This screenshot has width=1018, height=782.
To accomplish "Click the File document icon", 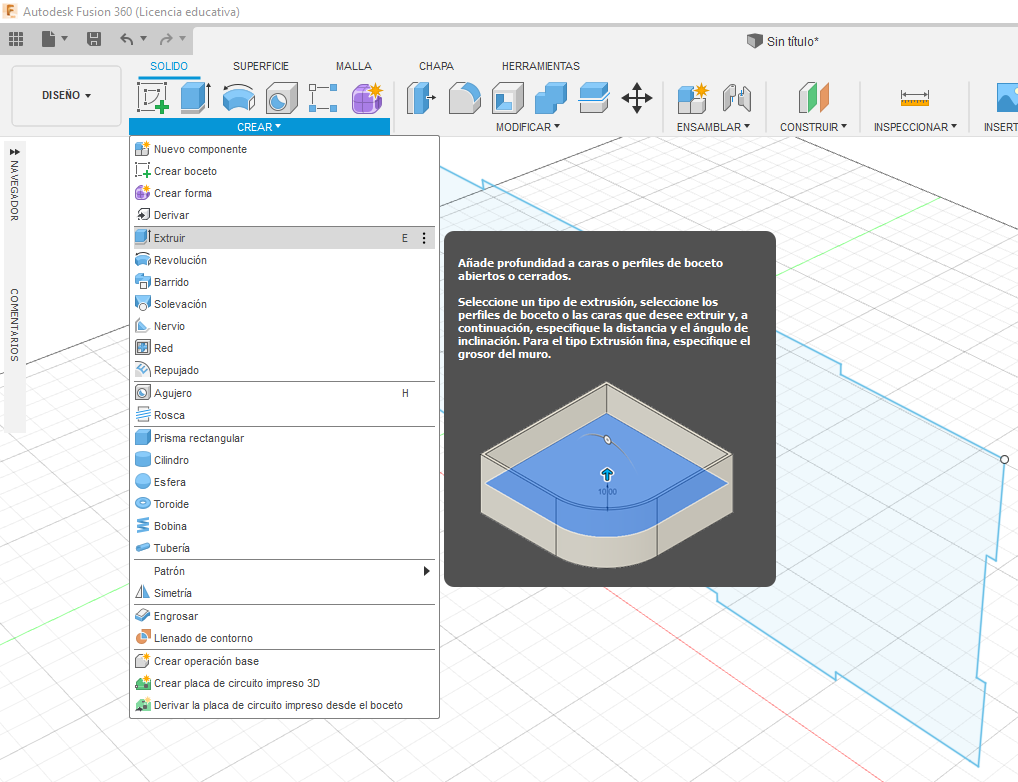I will [49, 40].
